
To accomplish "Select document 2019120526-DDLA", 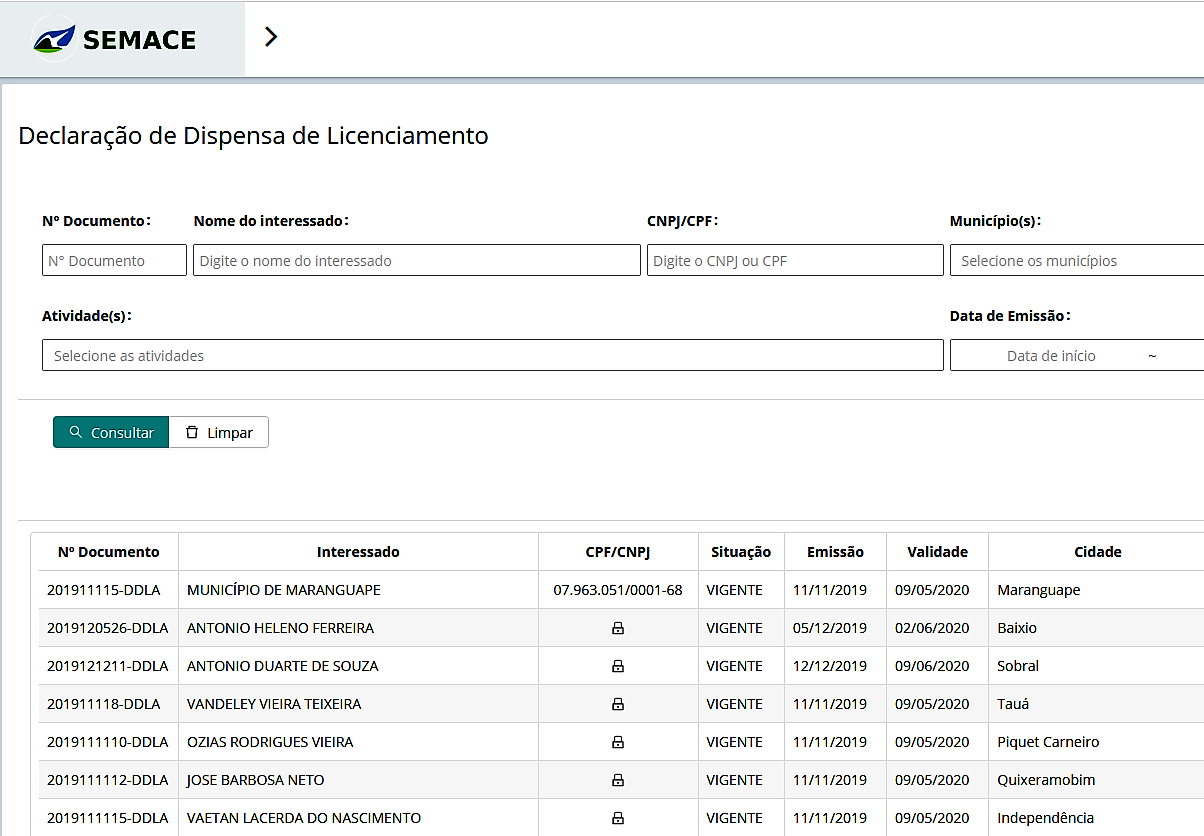I will pos(108,628).
